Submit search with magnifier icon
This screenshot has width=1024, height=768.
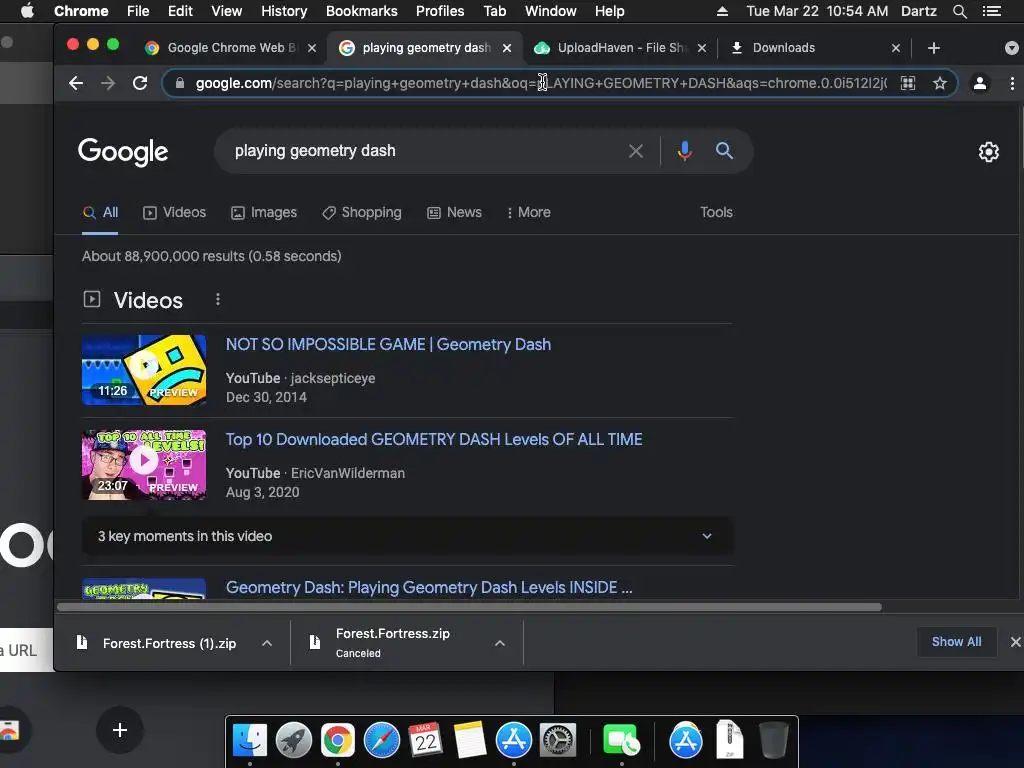(724, 151)
